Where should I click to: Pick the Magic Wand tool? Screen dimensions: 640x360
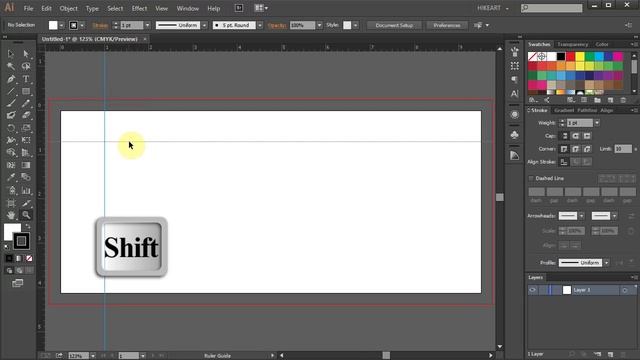coord(11,66)
